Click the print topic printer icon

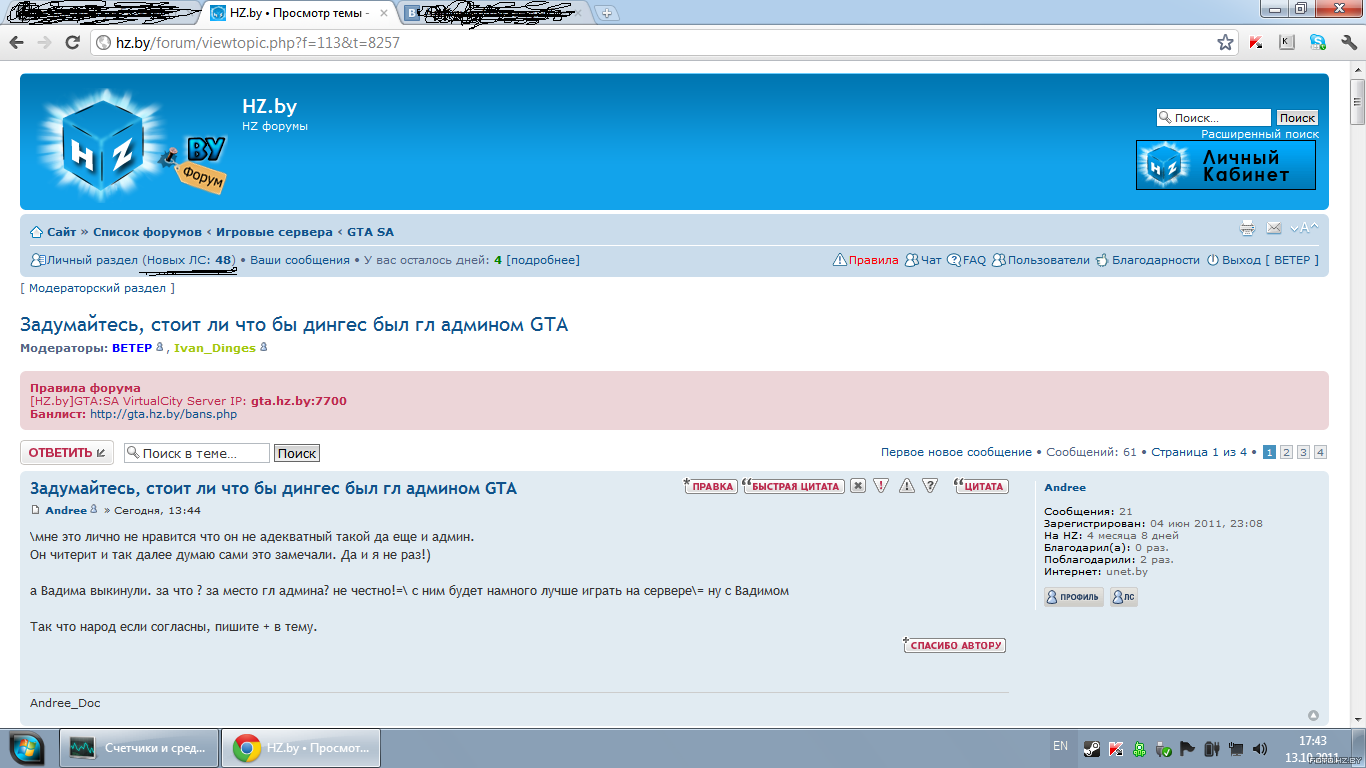1247,229
